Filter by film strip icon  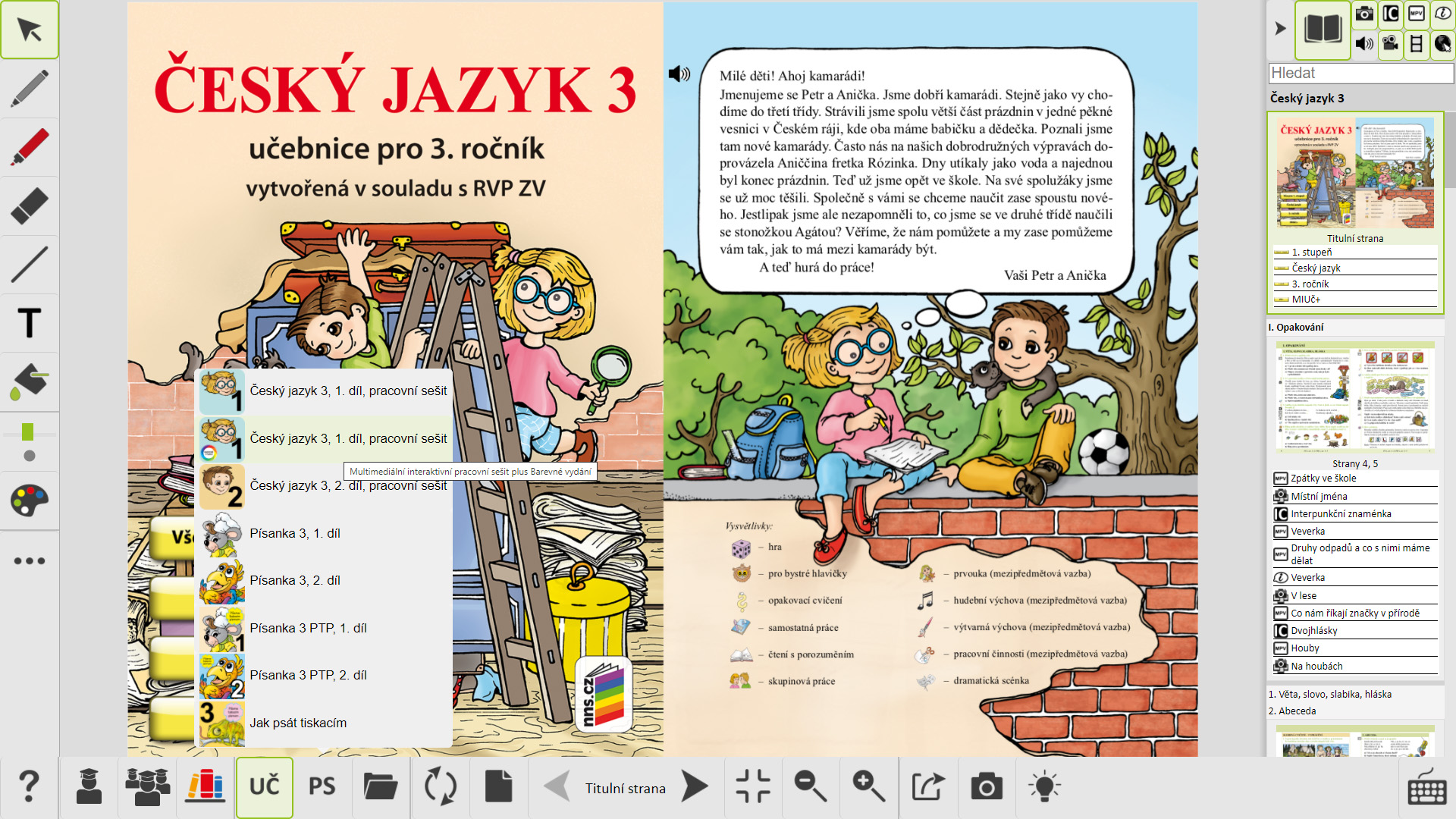tap(1417, 43)
